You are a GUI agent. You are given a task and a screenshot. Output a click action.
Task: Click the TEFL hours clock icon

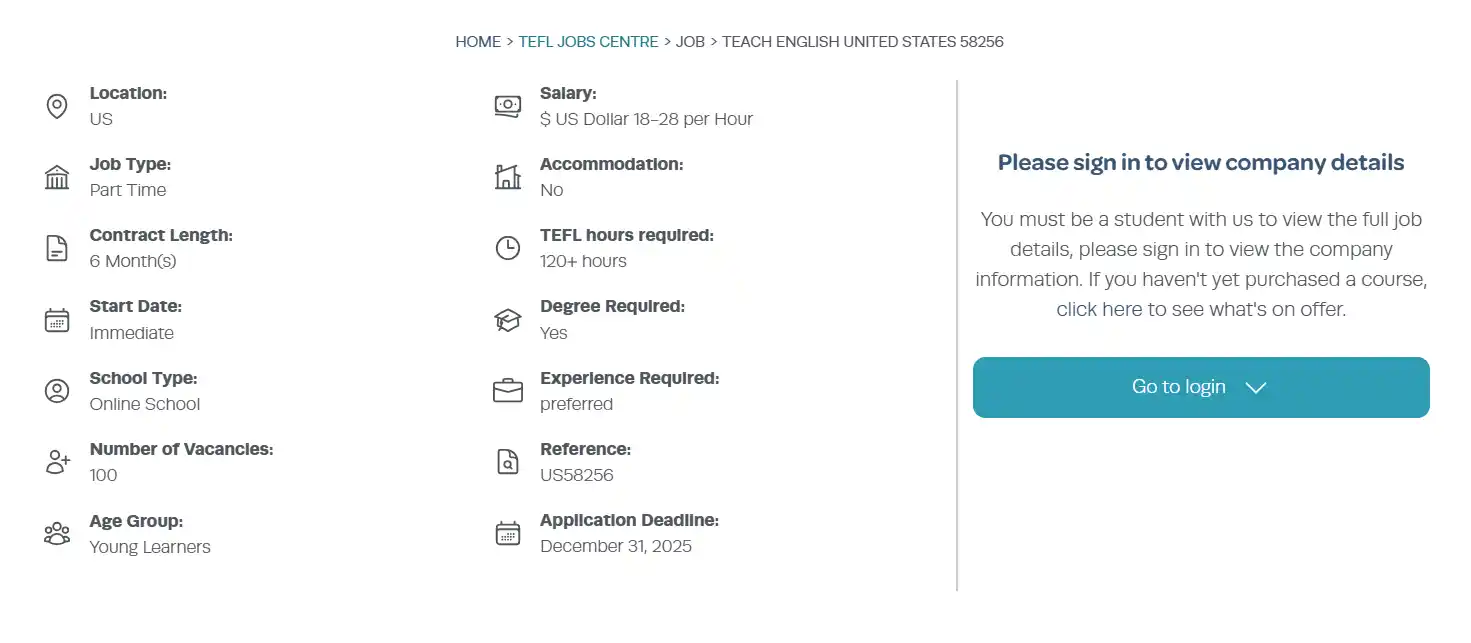[x=508, y=249]
